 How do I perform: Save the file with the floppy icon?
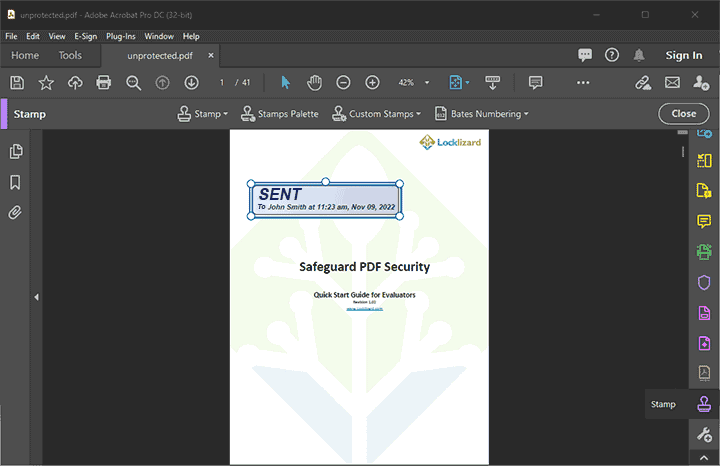pos(17,83)
